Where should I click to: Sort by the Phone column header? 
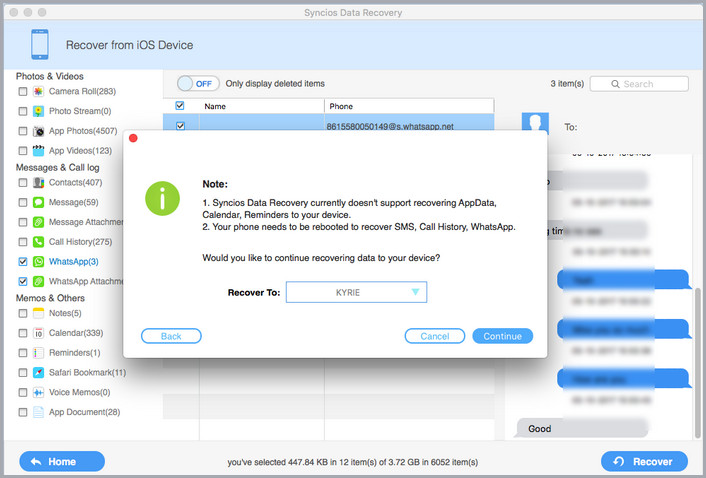(409, 106)
